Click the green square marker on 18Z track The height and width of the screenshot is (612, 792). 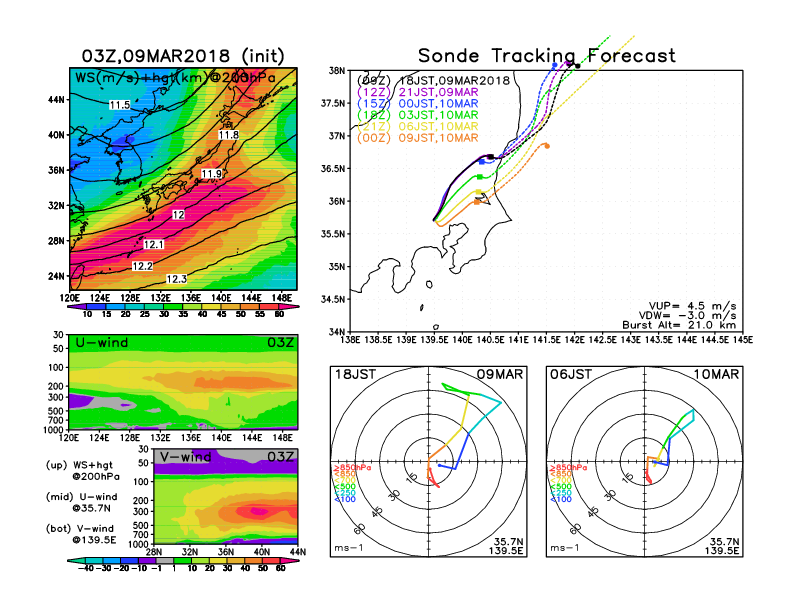tap(480, 177)
